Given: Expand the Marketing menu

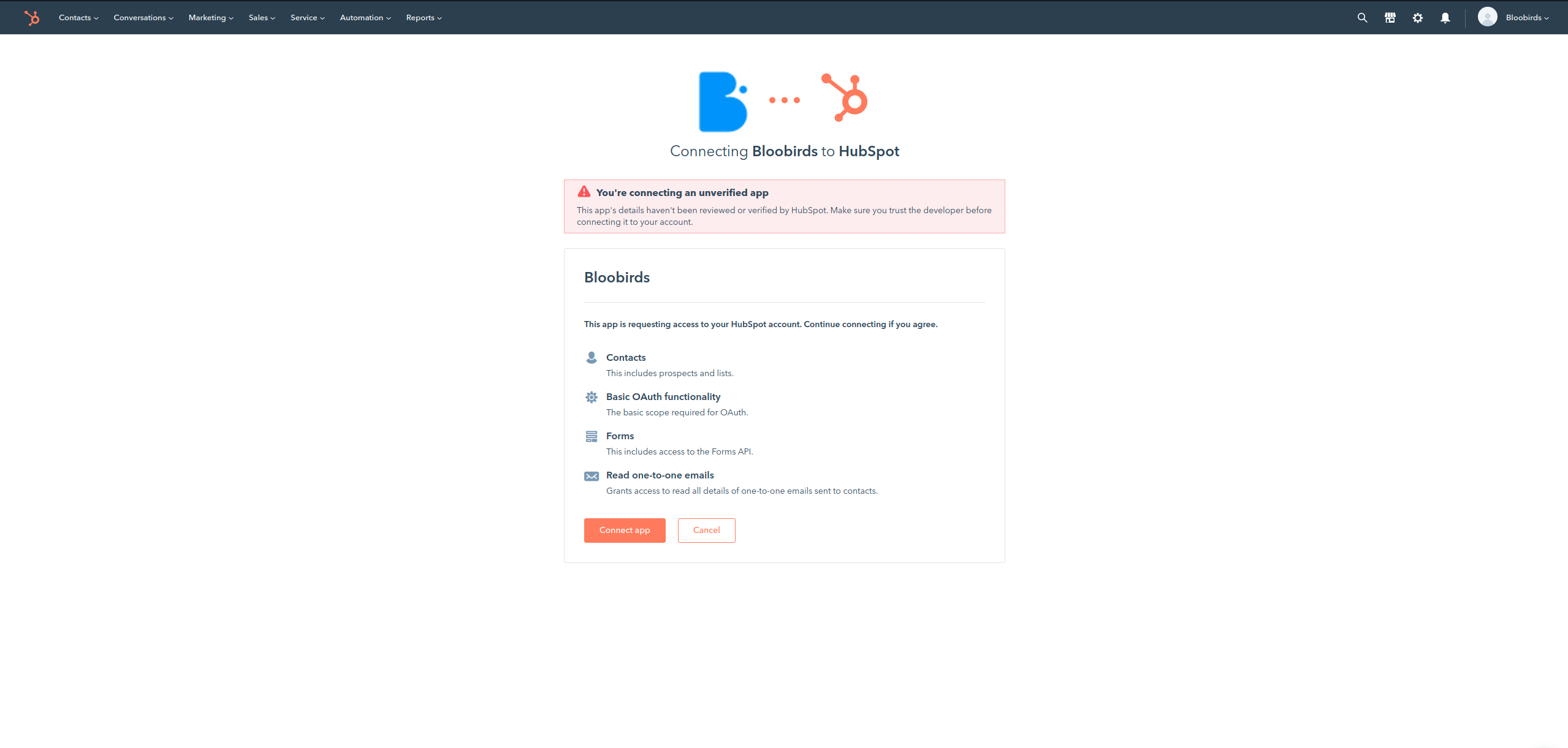Looking at the screenshot, I should pos(211,18).
